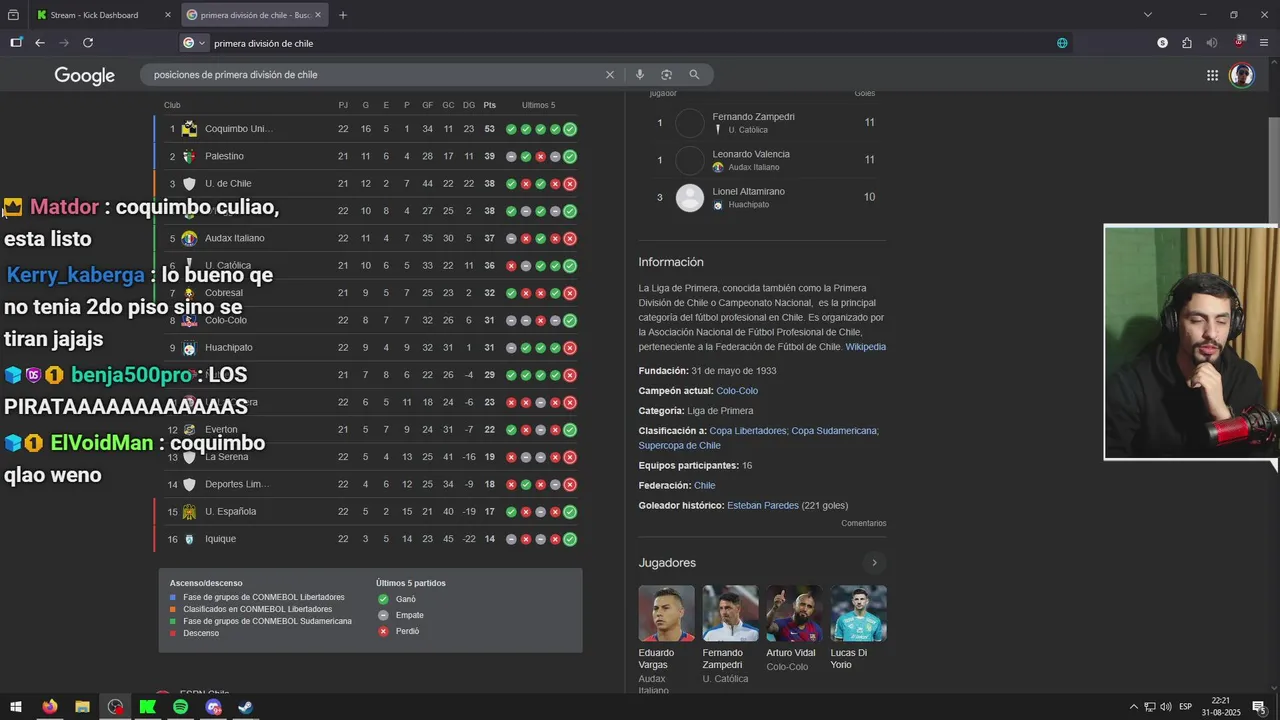This screenshot has height=720, width=1280.
Task: Click Audax Italiano crest icon
Action: [189, 239]
